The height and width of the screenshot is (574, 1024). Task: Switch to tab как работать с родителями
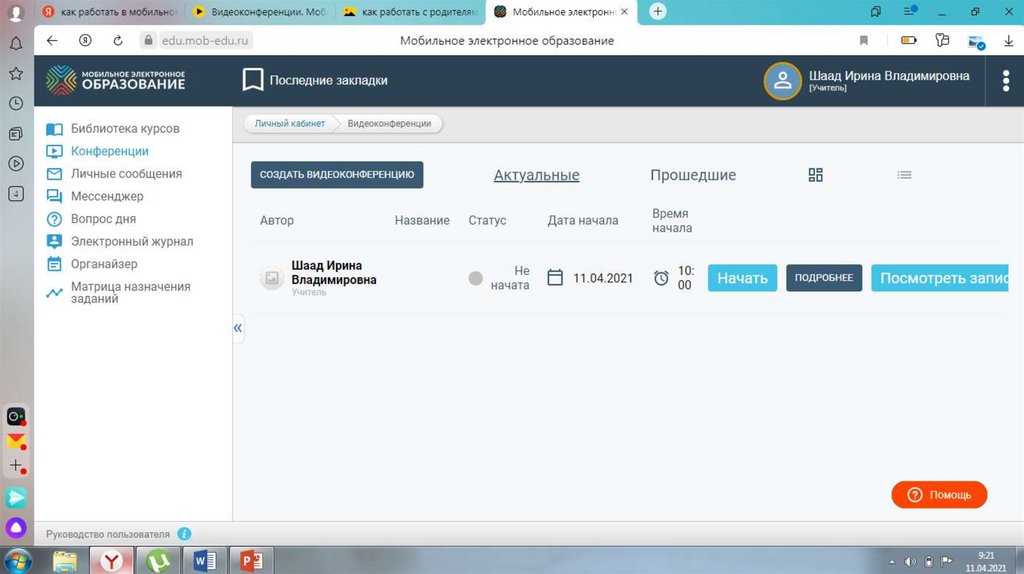pyautogui.click(x=412, y=12)
